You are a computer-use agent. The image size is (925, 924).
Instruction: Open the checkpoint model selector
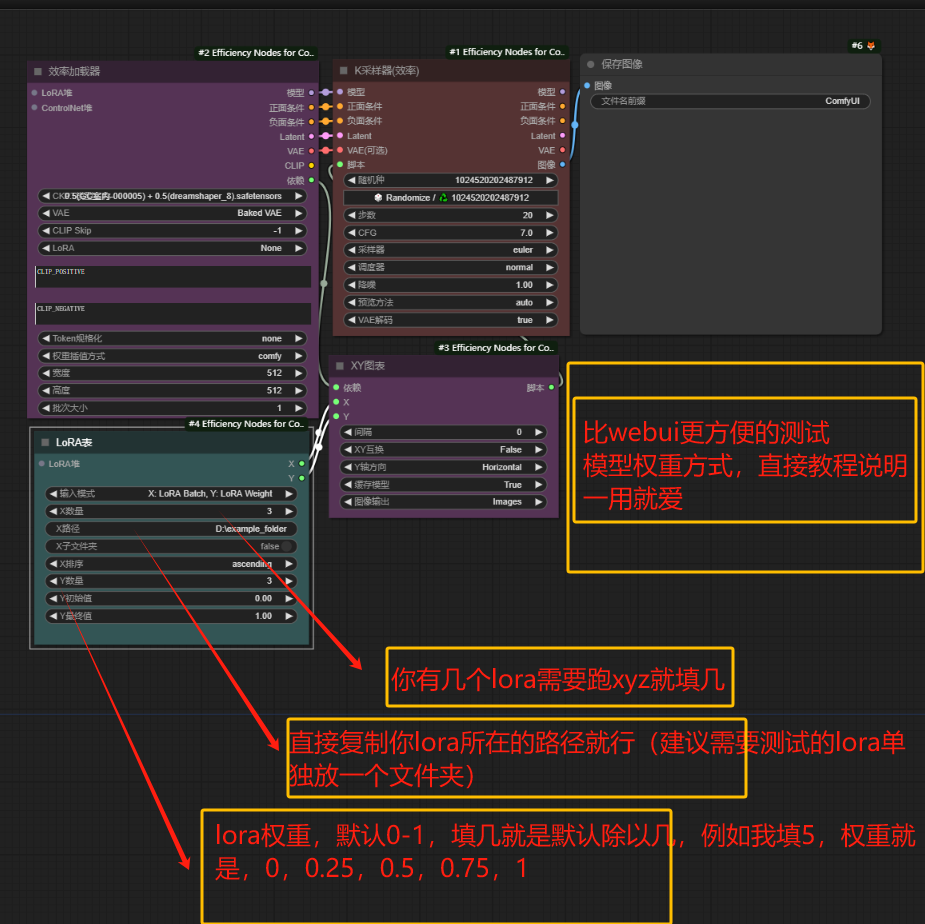pyautogui.click(x=172, y=196)
